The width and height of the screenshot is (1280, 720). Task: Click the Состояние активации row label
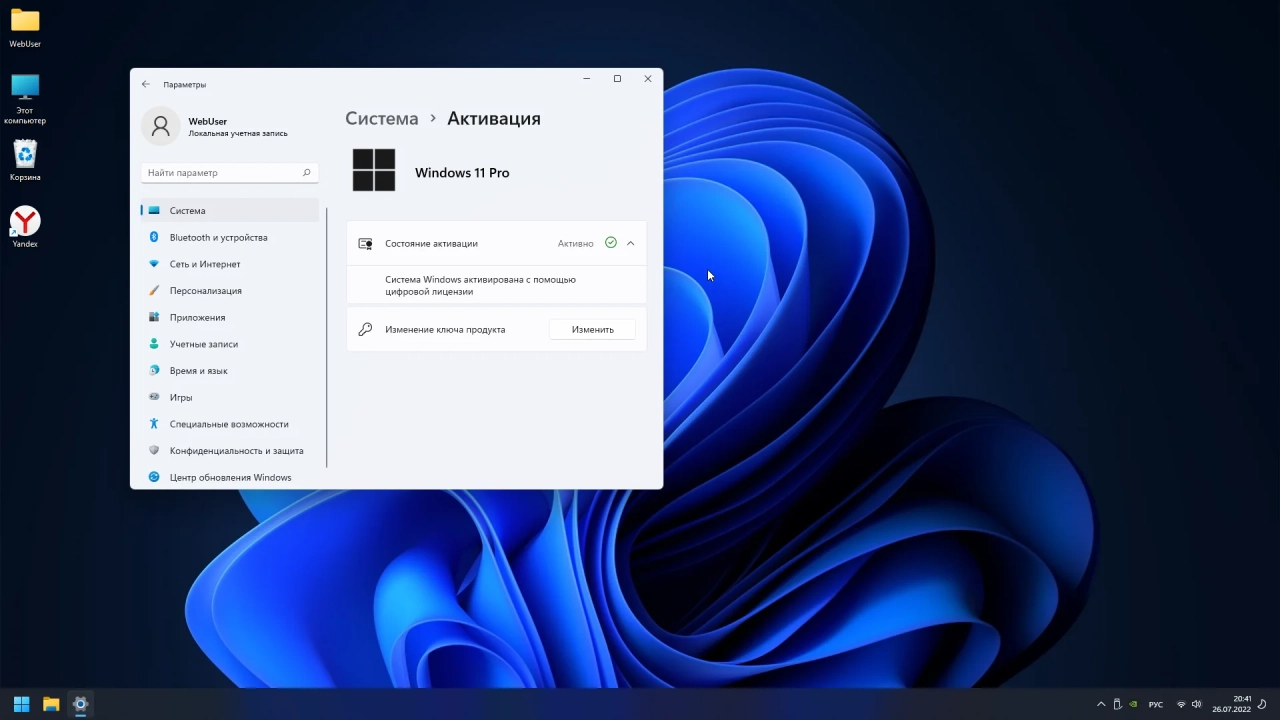431,243
